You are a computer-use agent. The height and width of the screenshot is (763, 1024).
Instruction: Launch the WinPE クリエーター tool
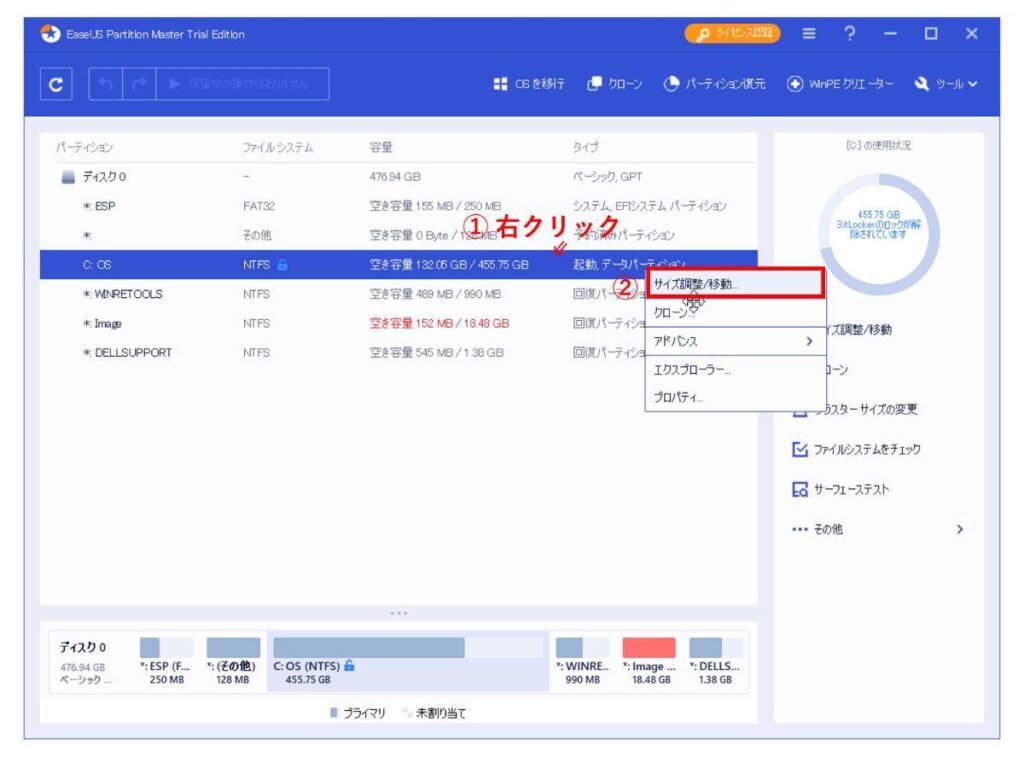[840, 84]
